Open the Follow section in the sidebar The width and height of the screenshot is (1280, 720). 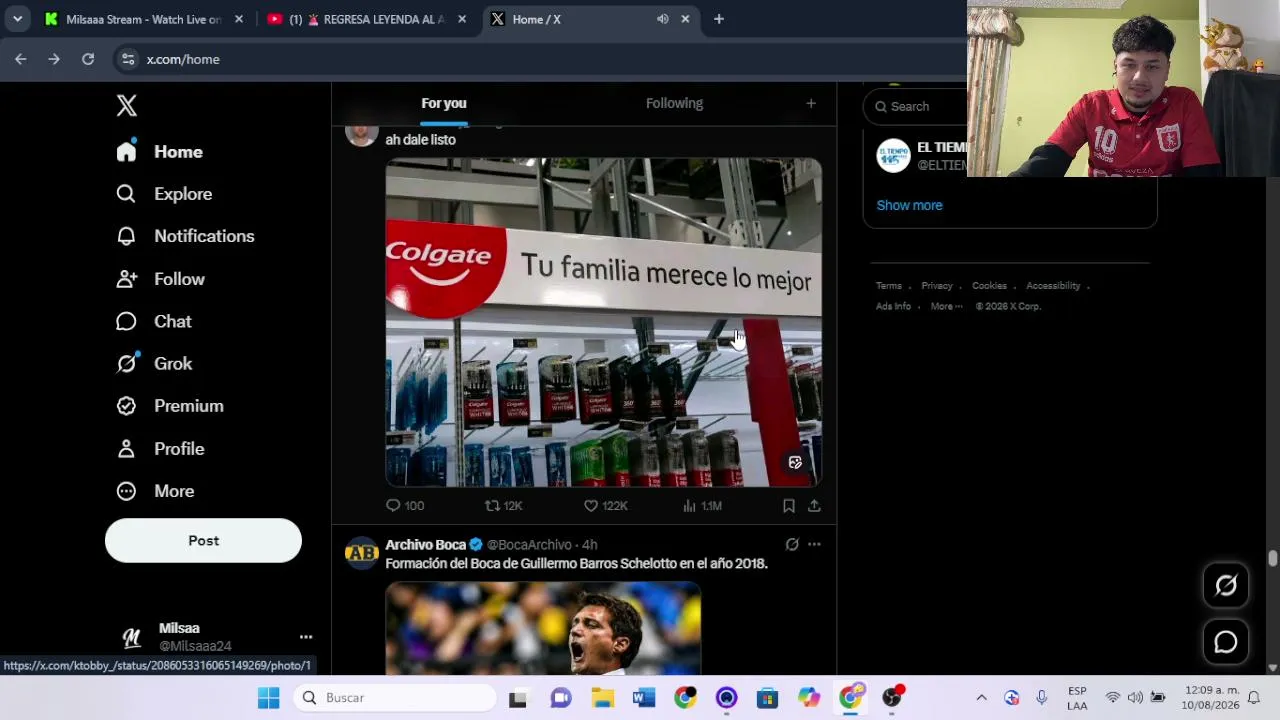[x=160, y=279]
